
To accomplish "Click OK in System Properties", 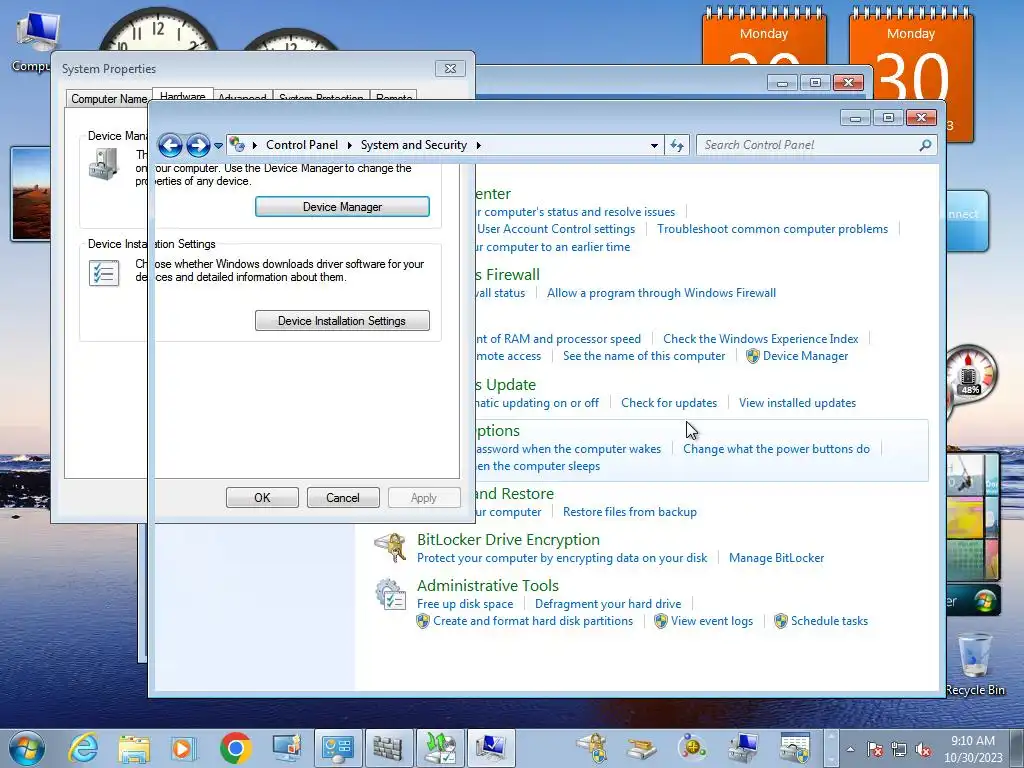I will pyautogui.click(x=262, y=498).
